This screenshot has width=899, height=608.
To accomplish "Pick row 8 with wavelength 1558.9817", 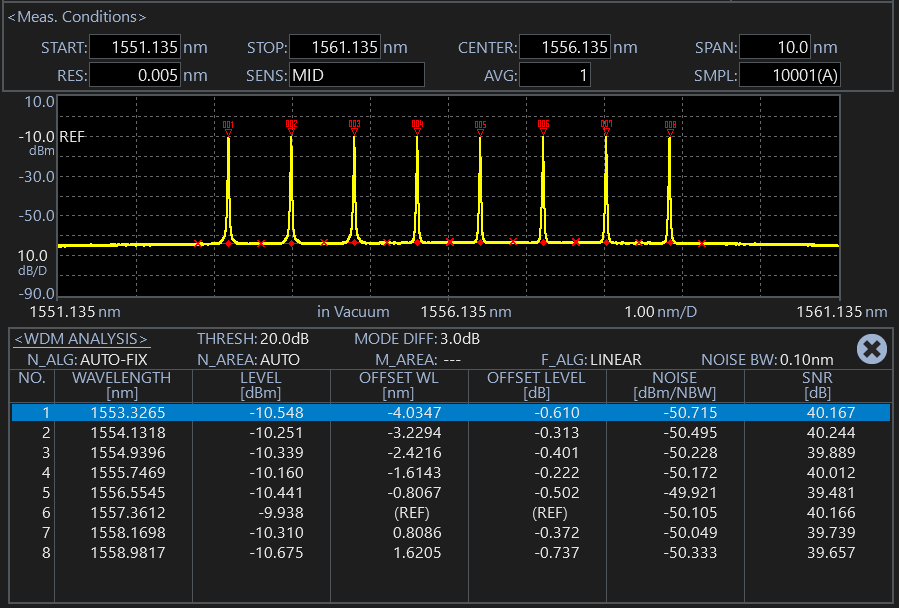I will pos(449,553).
